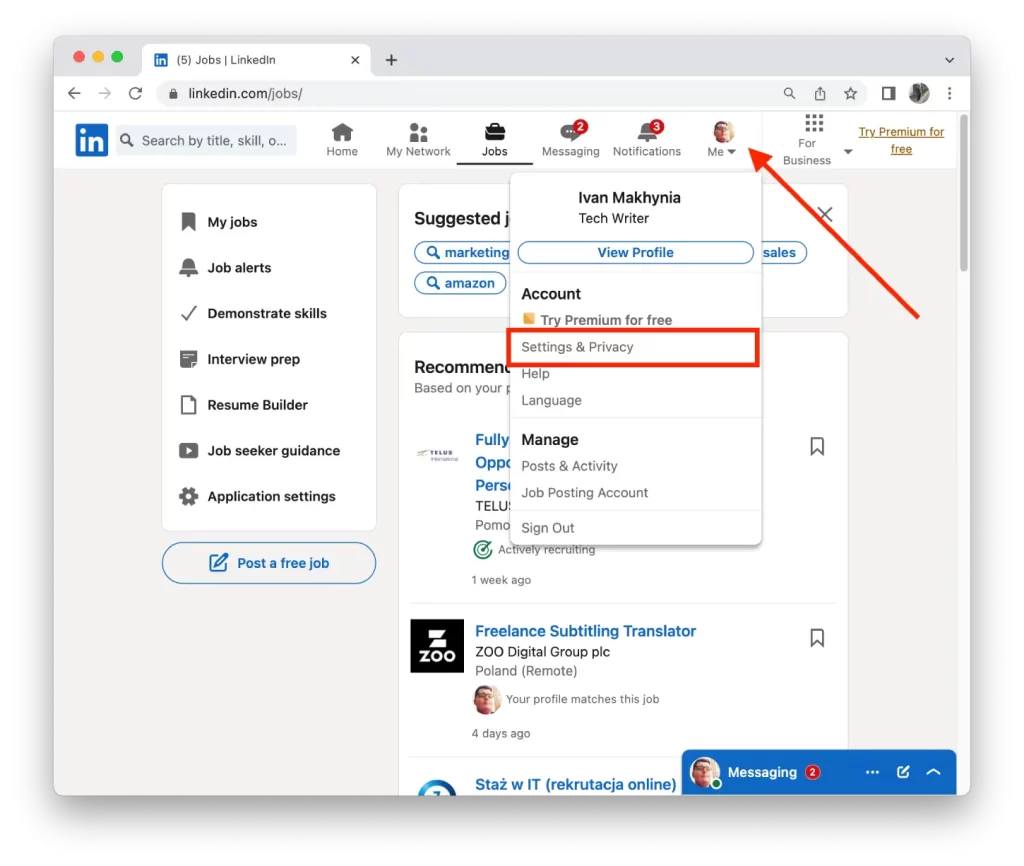
Task: Open My Network icon
Action: (x=418, y=140)
